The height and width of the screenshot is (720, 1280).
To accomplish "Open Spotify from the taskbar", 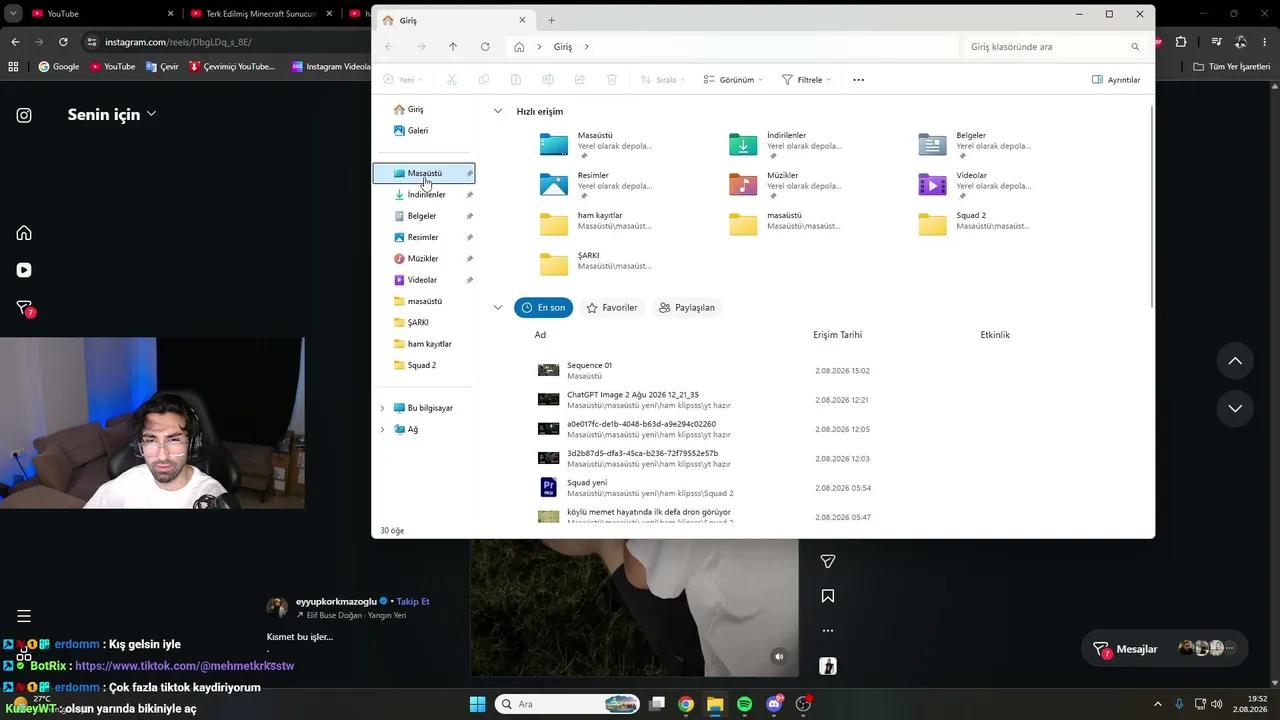I will pyautogui.click(x=744, y=704).
